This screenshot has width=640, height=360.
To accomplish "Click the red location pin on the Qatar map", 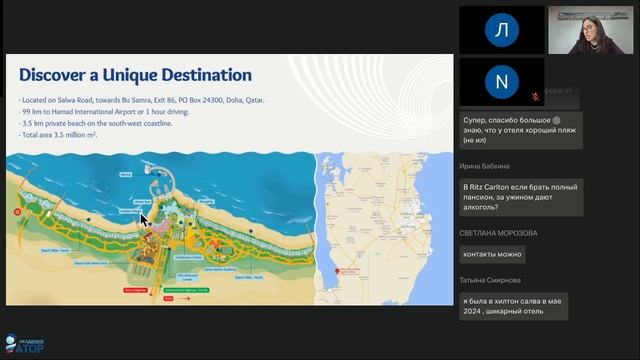I will point(337,271).
